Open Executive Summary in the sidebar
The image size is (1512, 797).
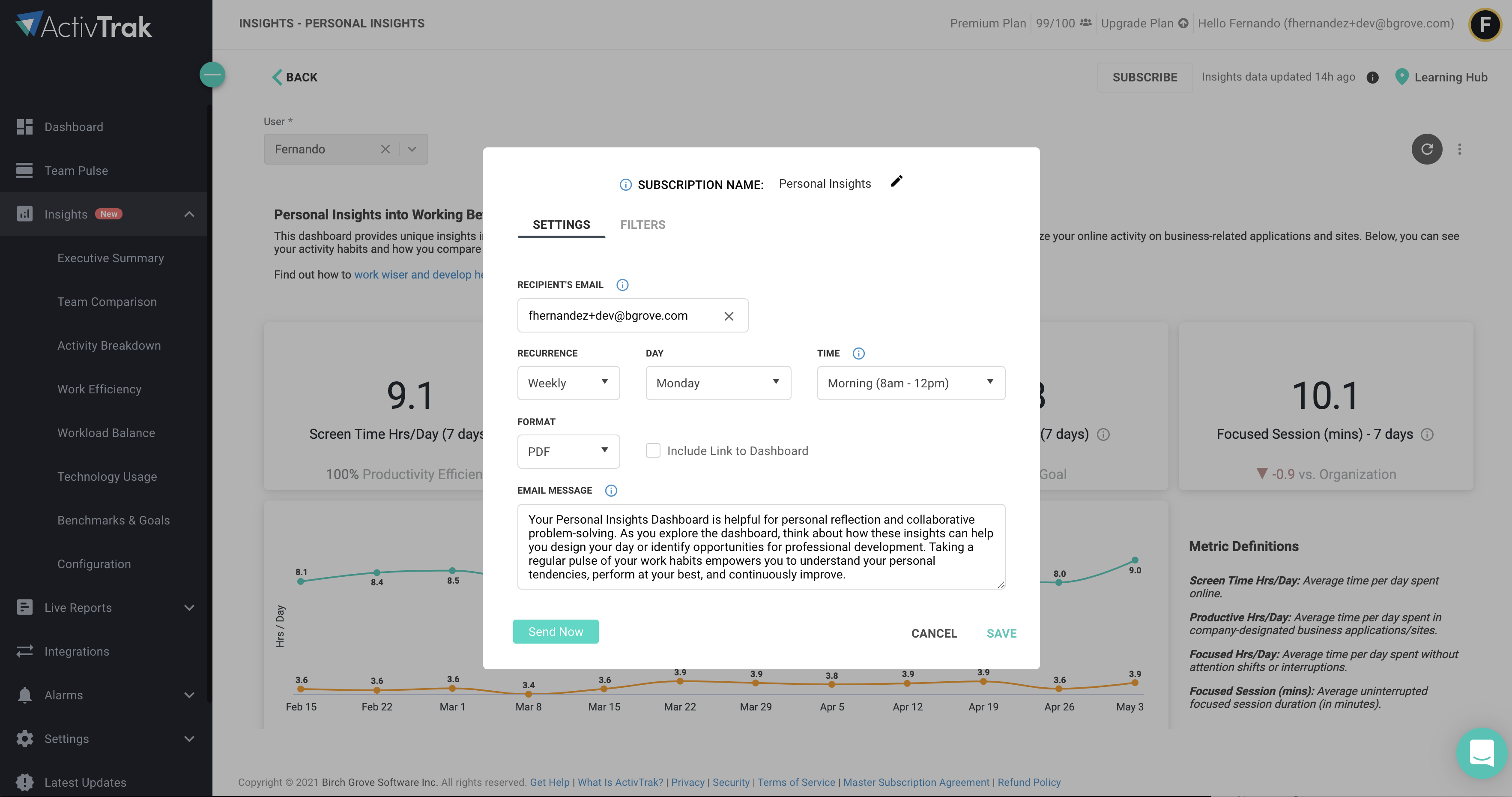coord(111,258)
